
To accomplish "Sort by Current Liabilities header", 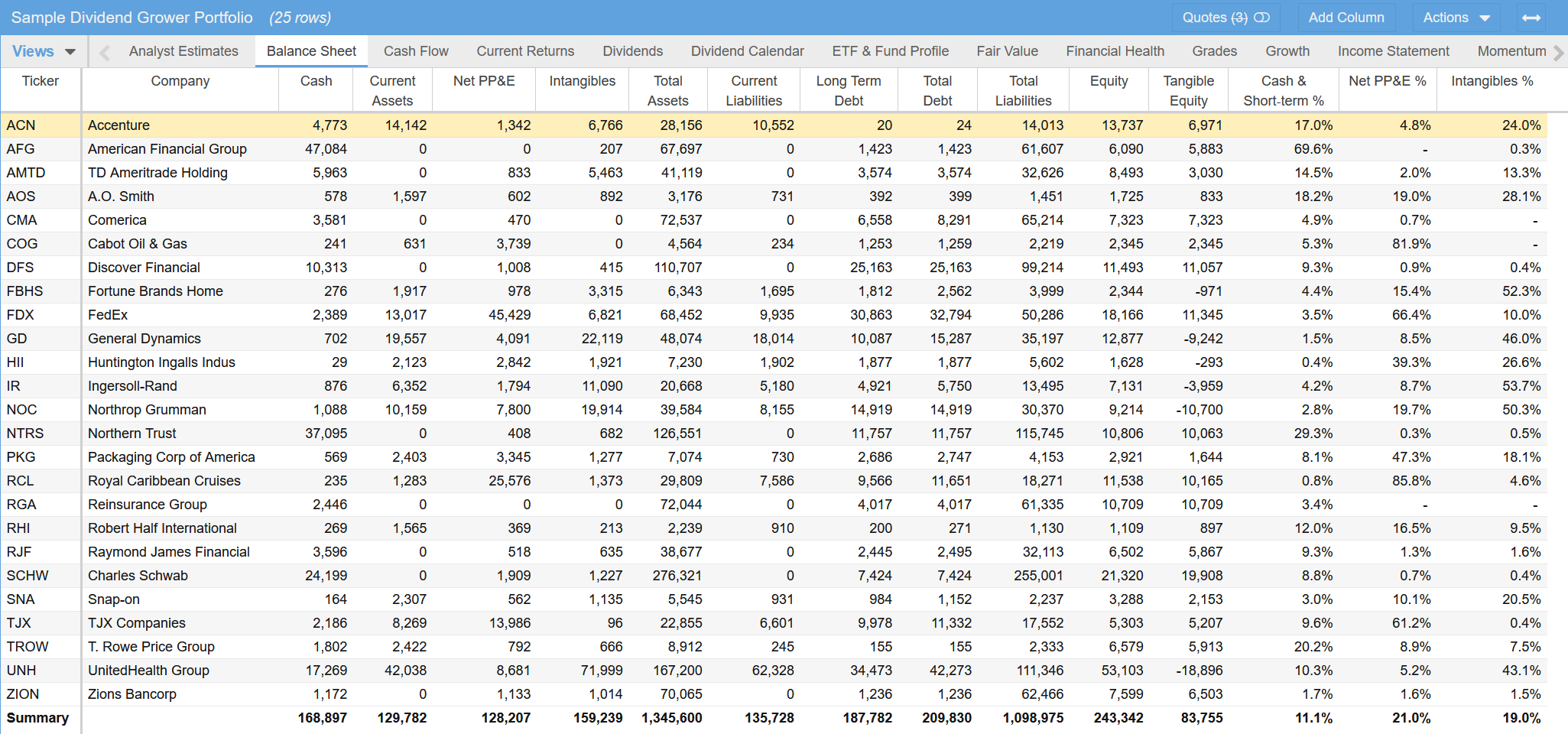I will tap(754, 90).
